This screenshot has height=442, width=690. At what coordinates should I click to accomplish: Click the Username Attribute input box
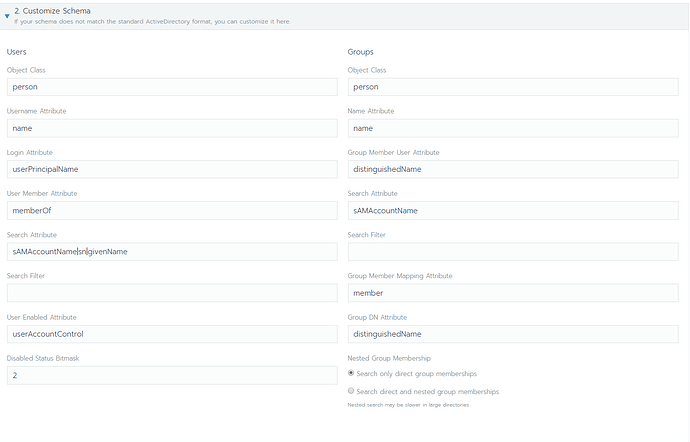172,128
